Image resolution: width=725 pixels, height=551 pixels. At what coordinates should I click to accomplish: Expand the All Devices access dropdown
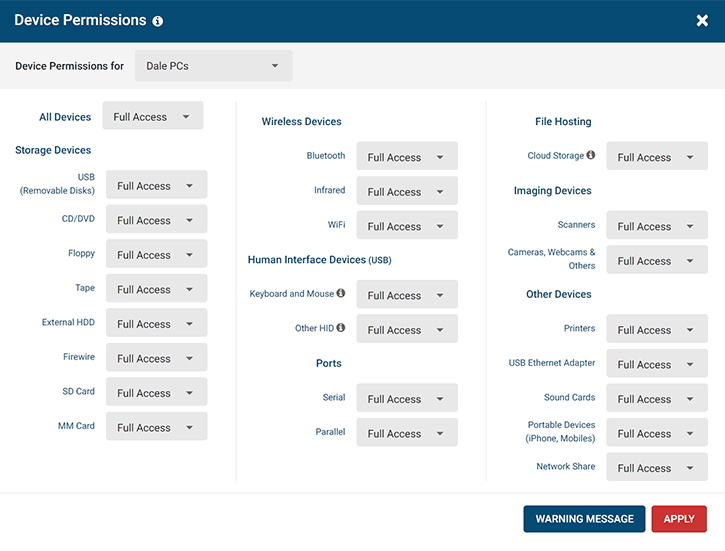[152, 116]
